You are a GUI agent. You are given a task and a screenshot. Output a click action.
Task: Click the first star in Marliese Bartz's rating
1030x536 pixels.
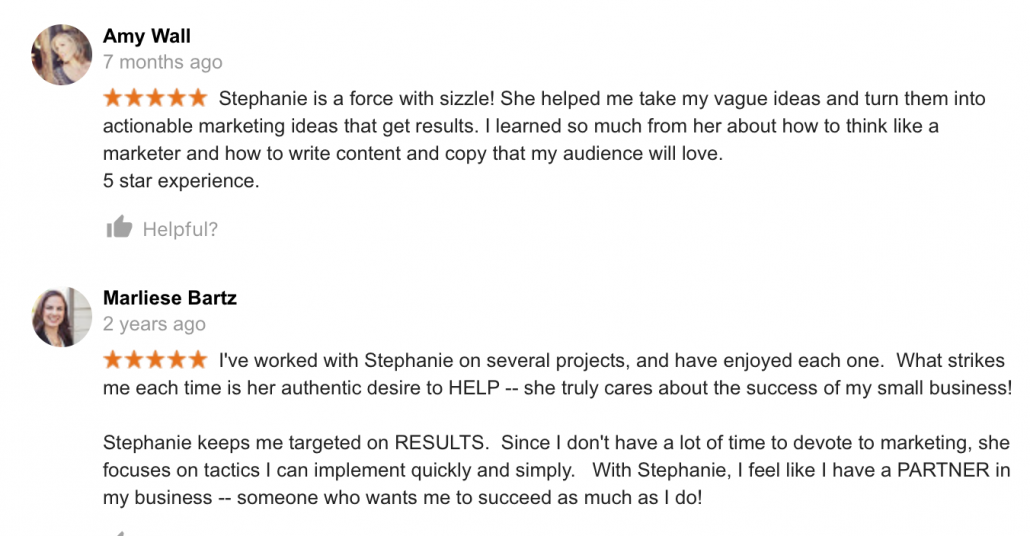tap(113, 360)
